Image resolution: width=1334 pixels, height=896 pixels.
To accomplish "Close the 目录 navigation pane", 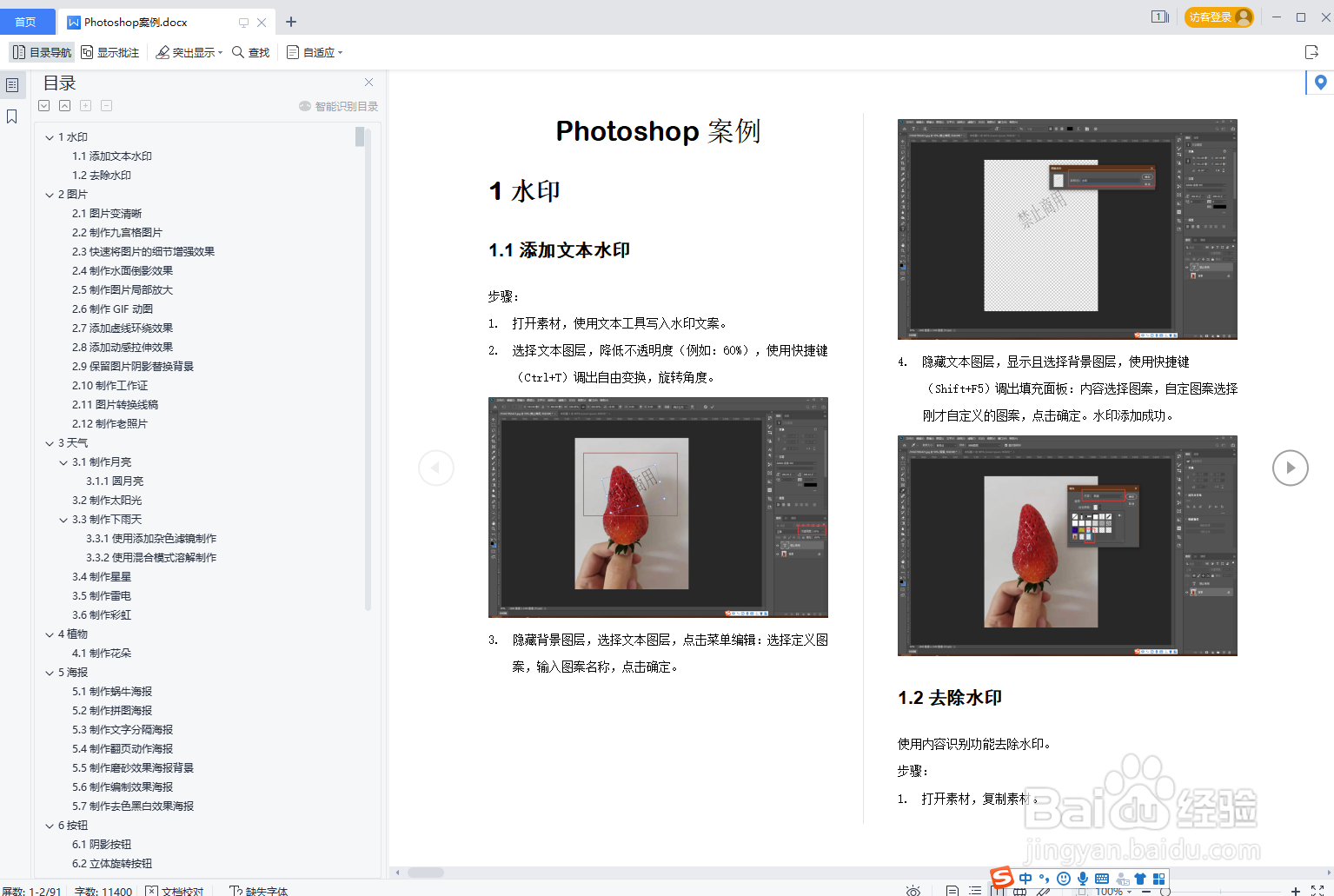I will (369, 83).
